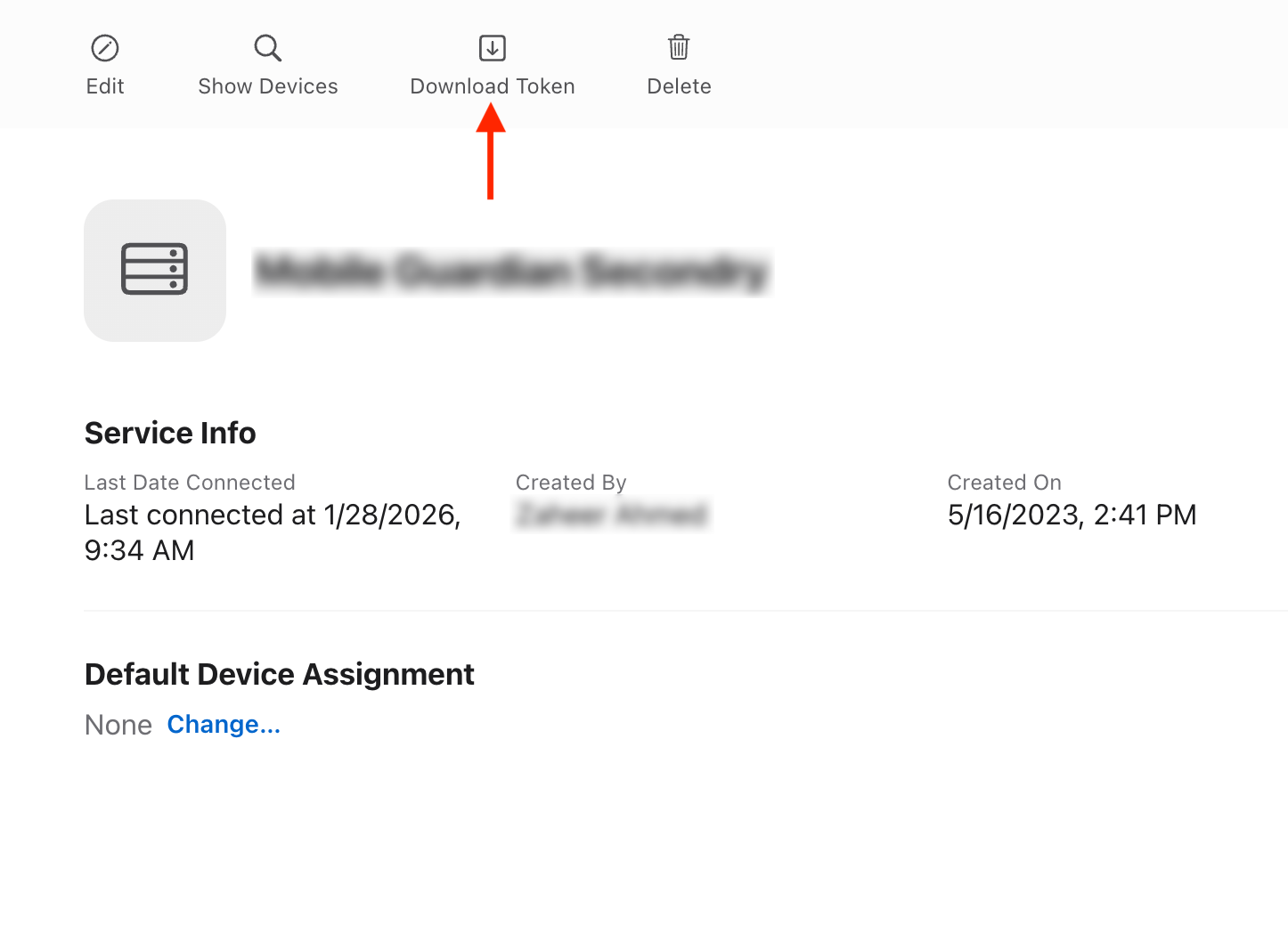Image resolution: width=1288 pixels, height=942 pixels.
Task: Click the Default Device Assignment heading
Action: (x=279, y=674)
